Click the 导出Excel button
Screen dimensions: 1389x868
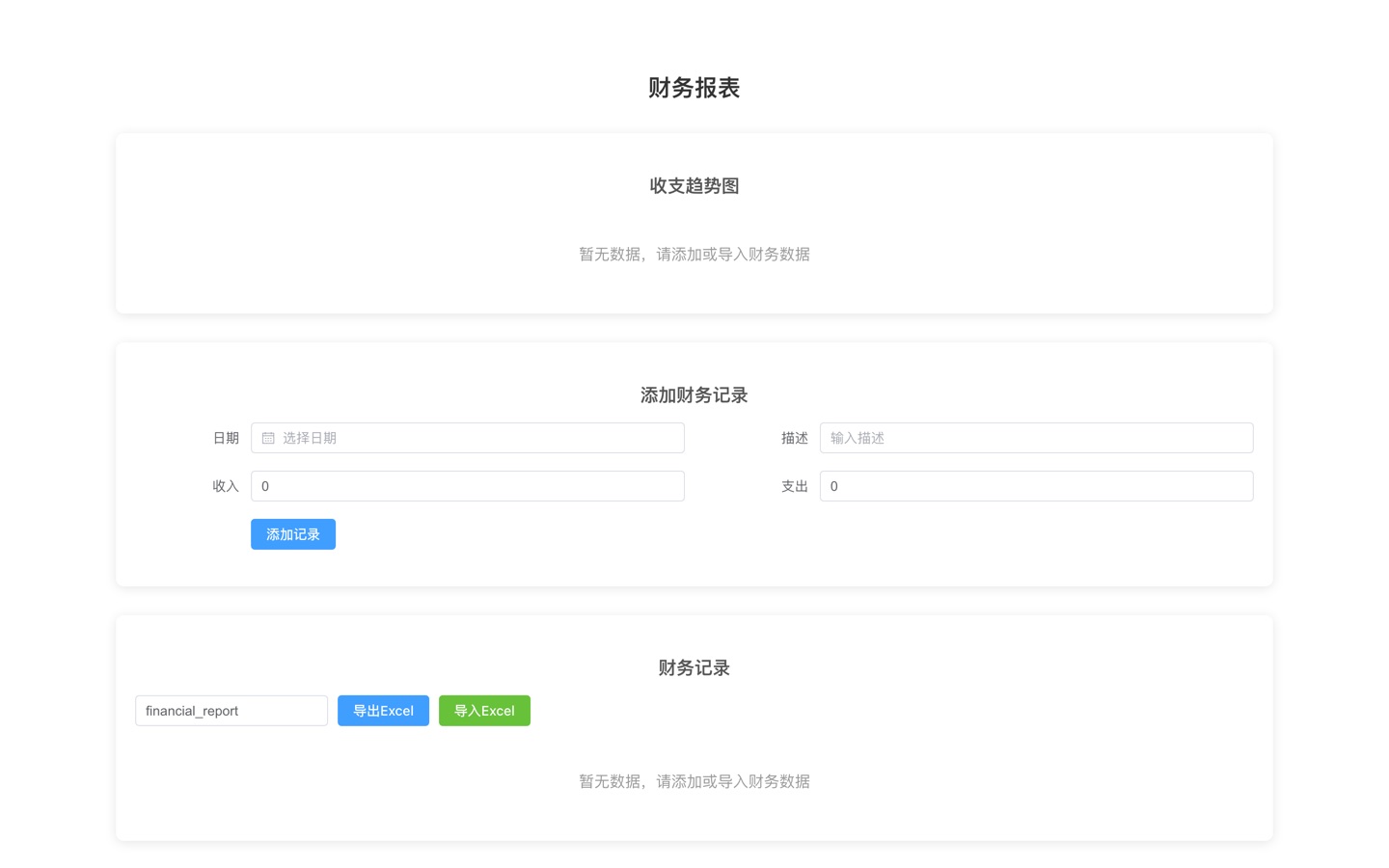click(x=383, y=711)
